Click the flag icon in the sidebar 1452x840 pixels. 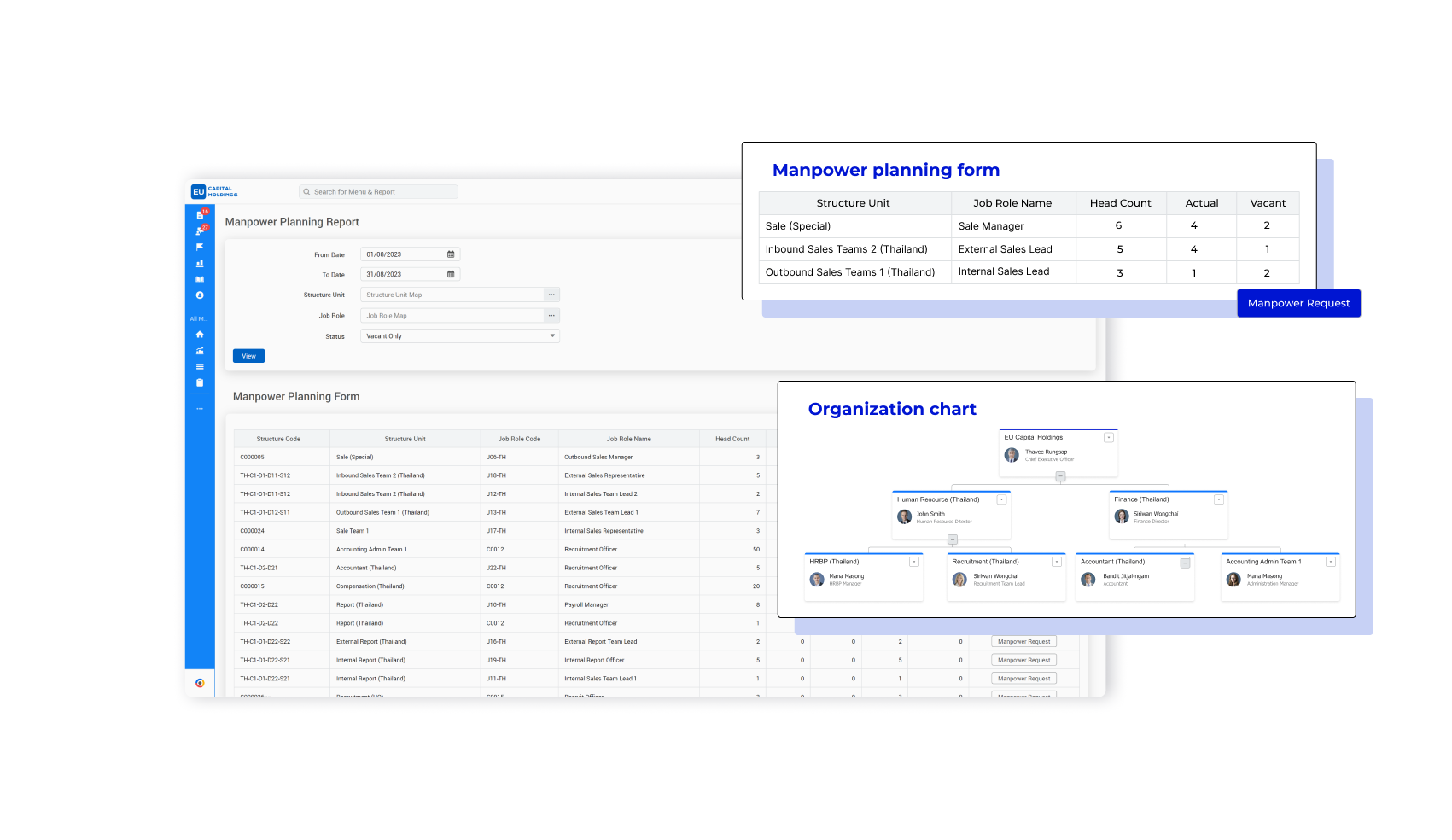(200, 247)
